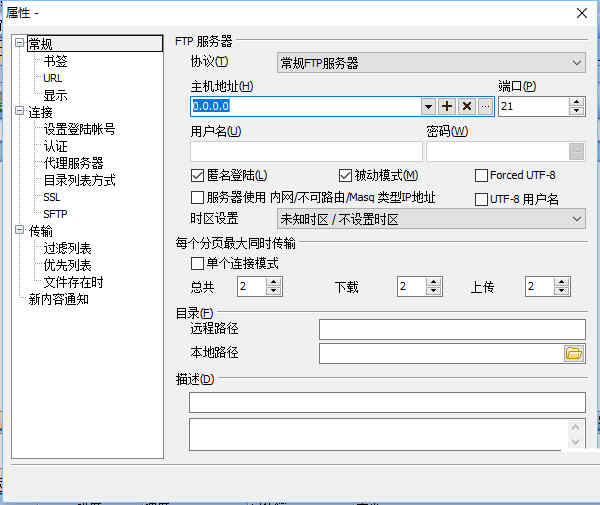Increase 上传 upload count
This screenshot has width=600, height=505.
click(561, 282)
